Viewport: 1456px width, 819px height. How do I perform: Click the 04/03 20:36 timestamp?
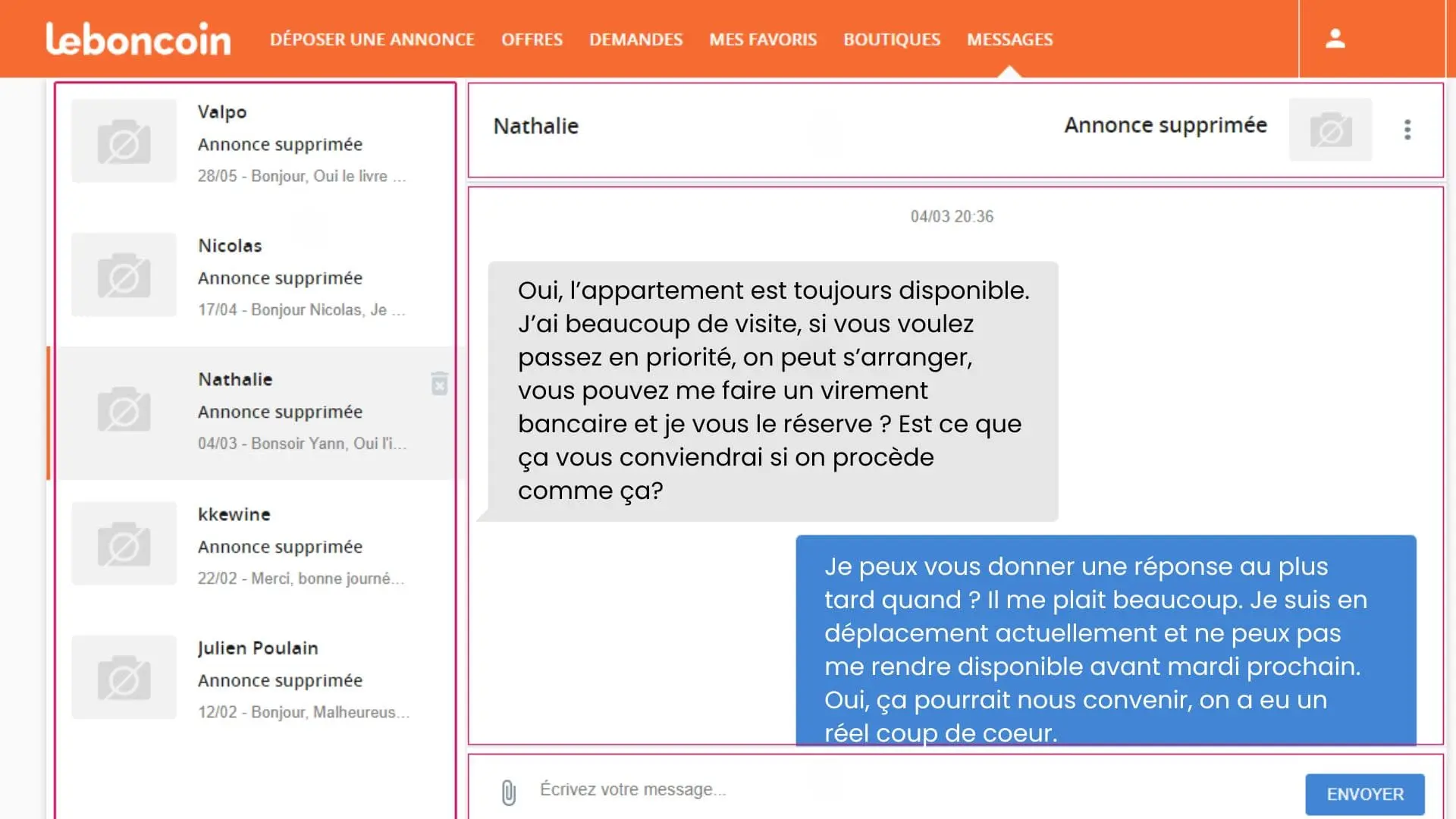coord(952,217)
